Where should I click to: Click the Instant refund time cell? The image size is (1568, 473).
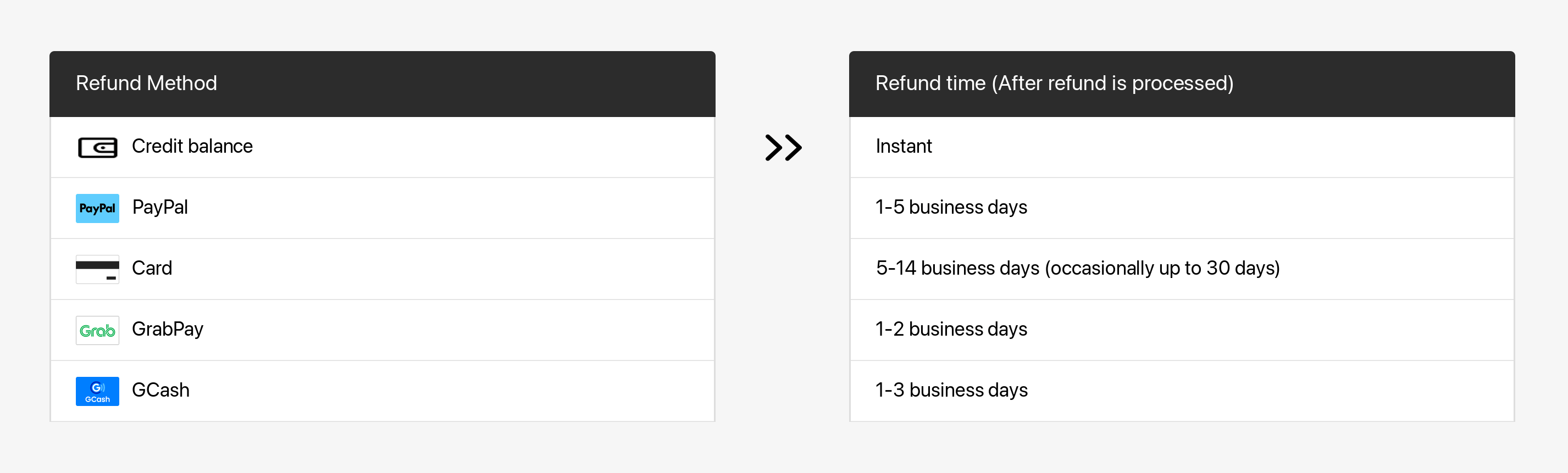pyautogui.click(x=904, y=147)
